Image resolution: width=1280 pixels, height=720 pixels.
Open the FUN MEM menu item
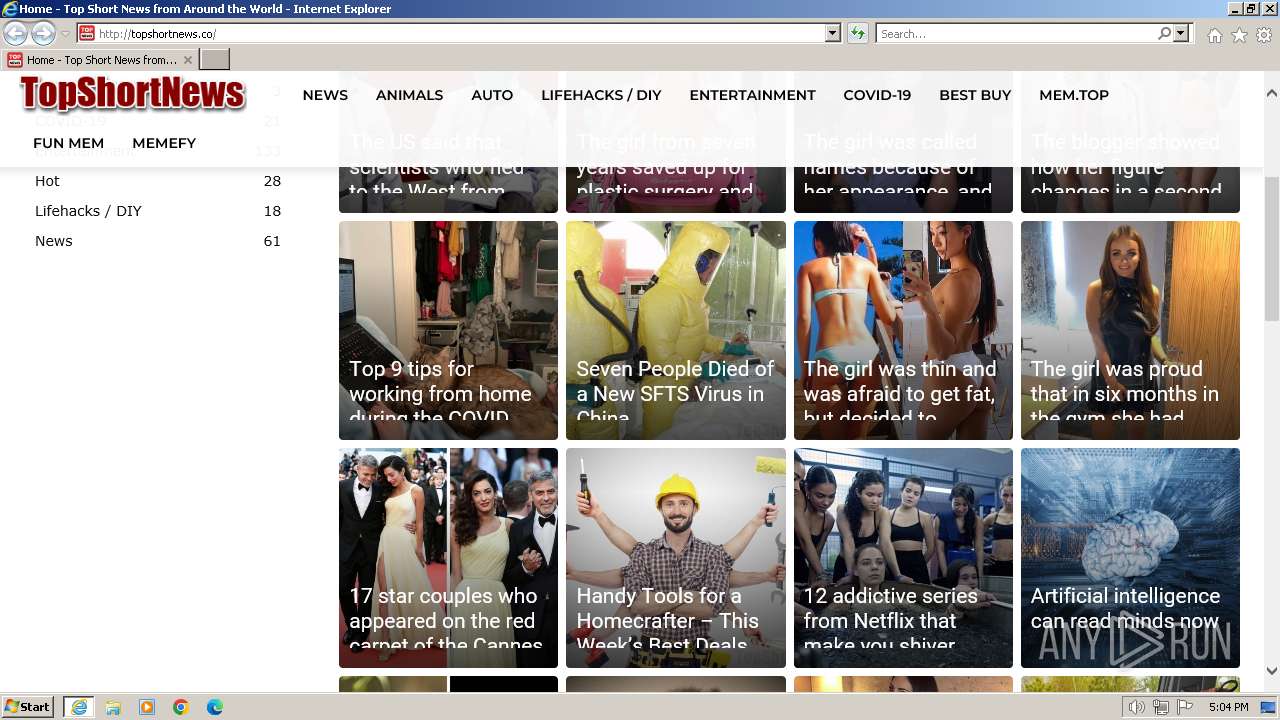(x=68, y=143)
